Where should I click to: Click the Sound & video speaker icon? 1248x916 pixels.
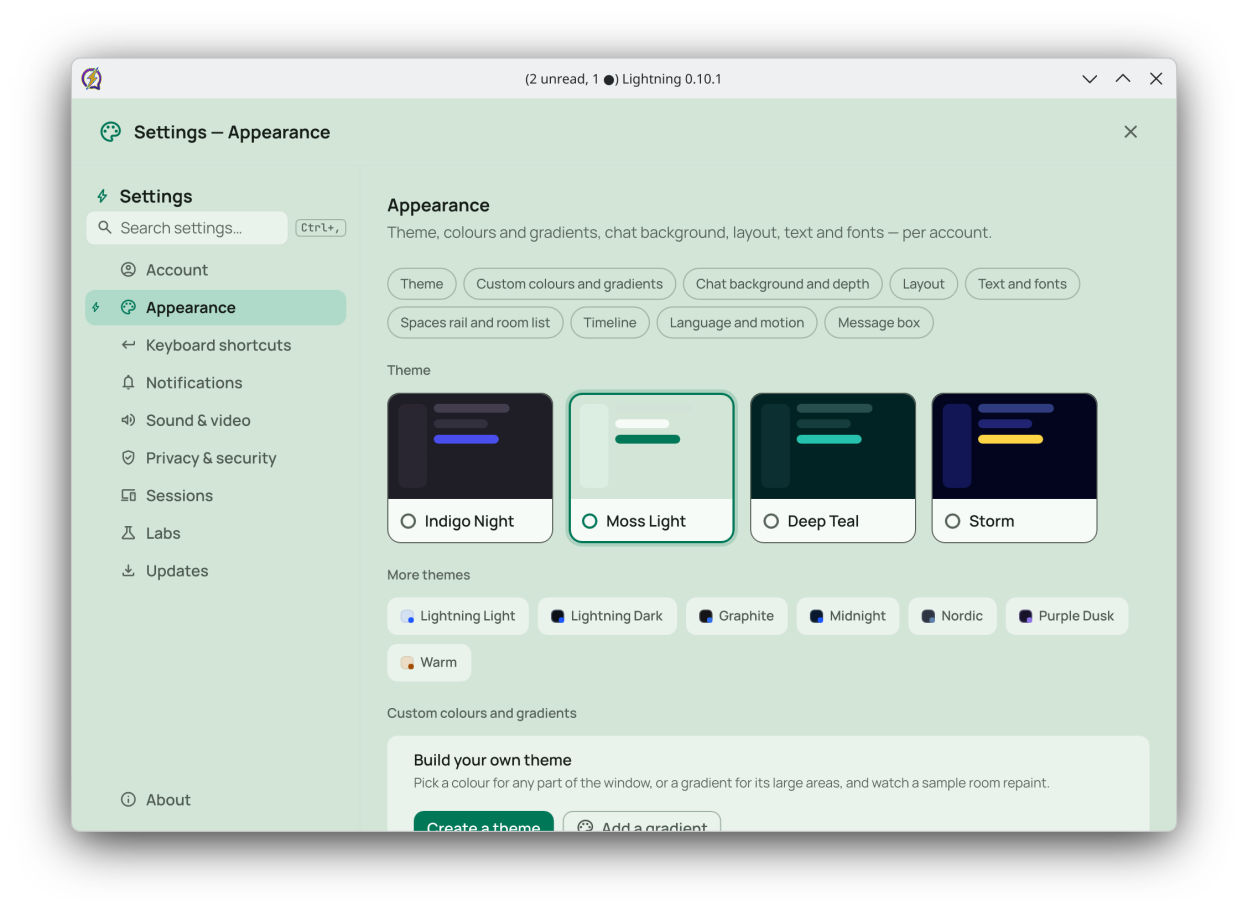(x=128, y=420)
